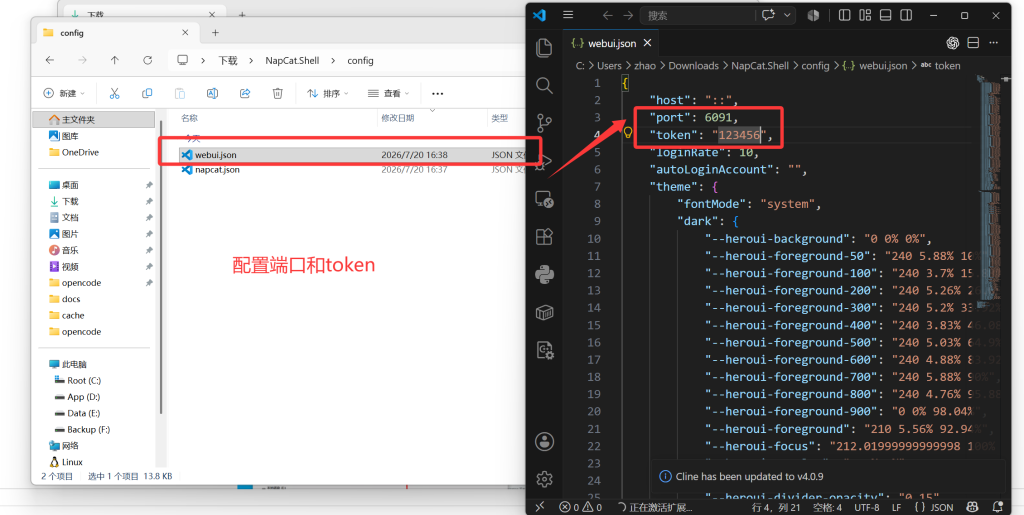The image size is (1024, 515).
Task: Click the 行 4, 列 21 cursor position
Action: [x=774, y=507]
